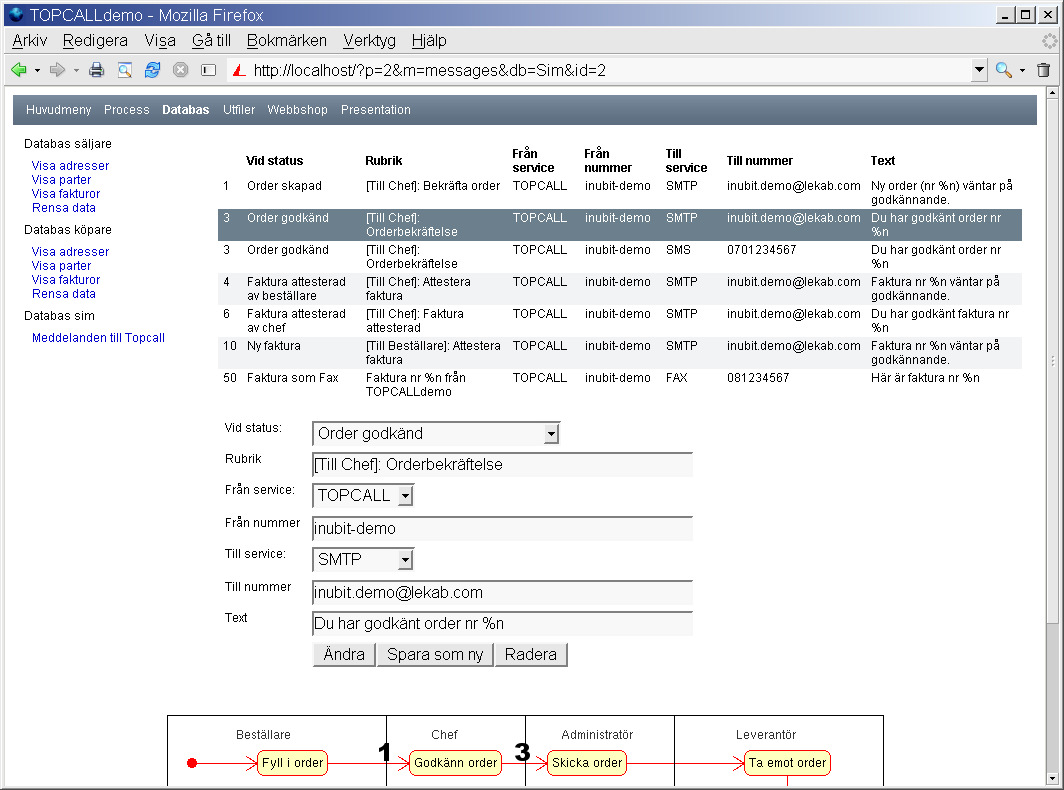Screen dimensions: 1064x790
Task: Open the search engine dropdown arrow
Action: point(1022,70)
